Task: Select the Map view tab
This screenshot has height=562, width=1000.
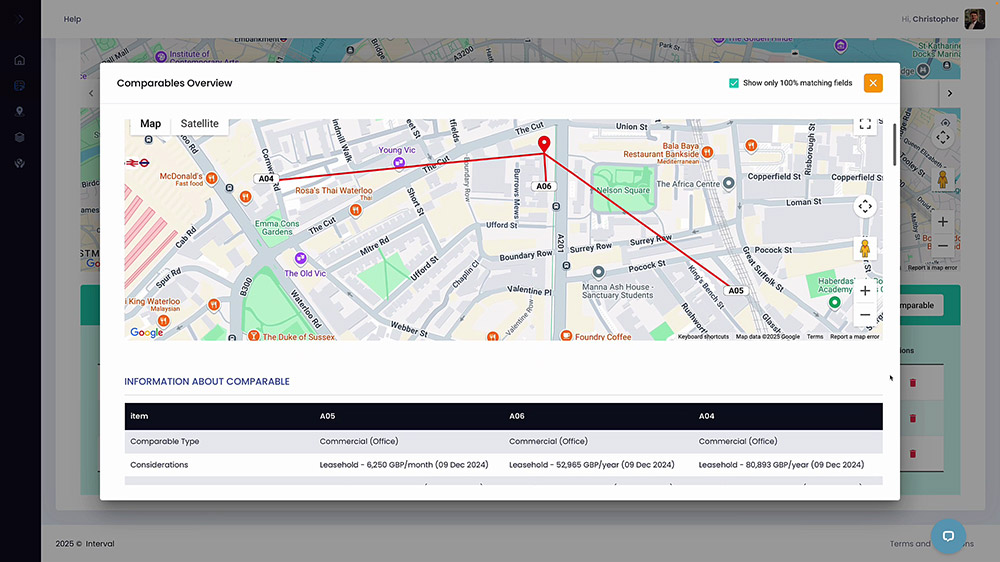Action: (151, 124)
